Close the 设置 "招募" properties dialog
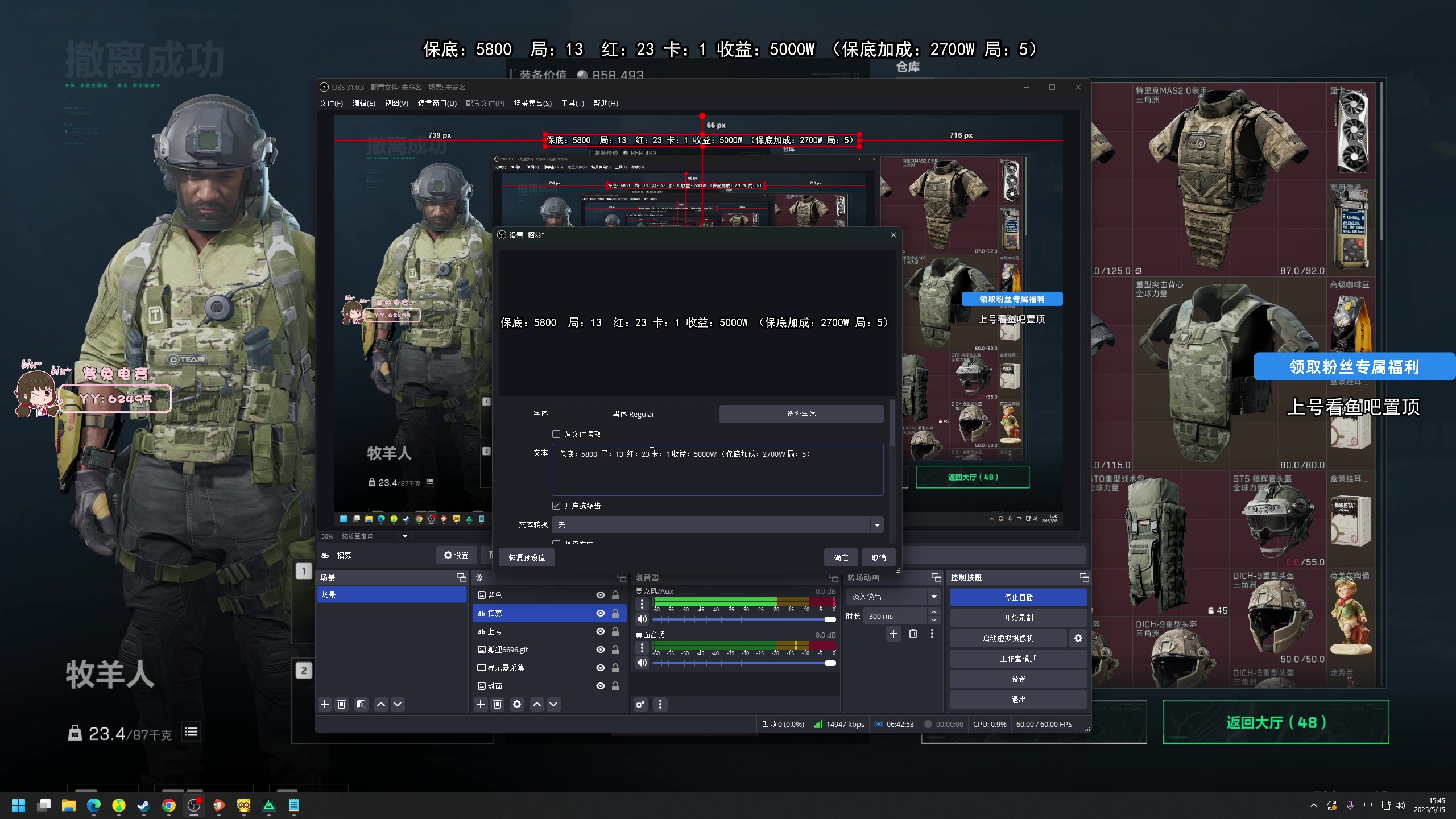Image resolution: width=1456 pixels, height=819 pixels. click(894, 235)
